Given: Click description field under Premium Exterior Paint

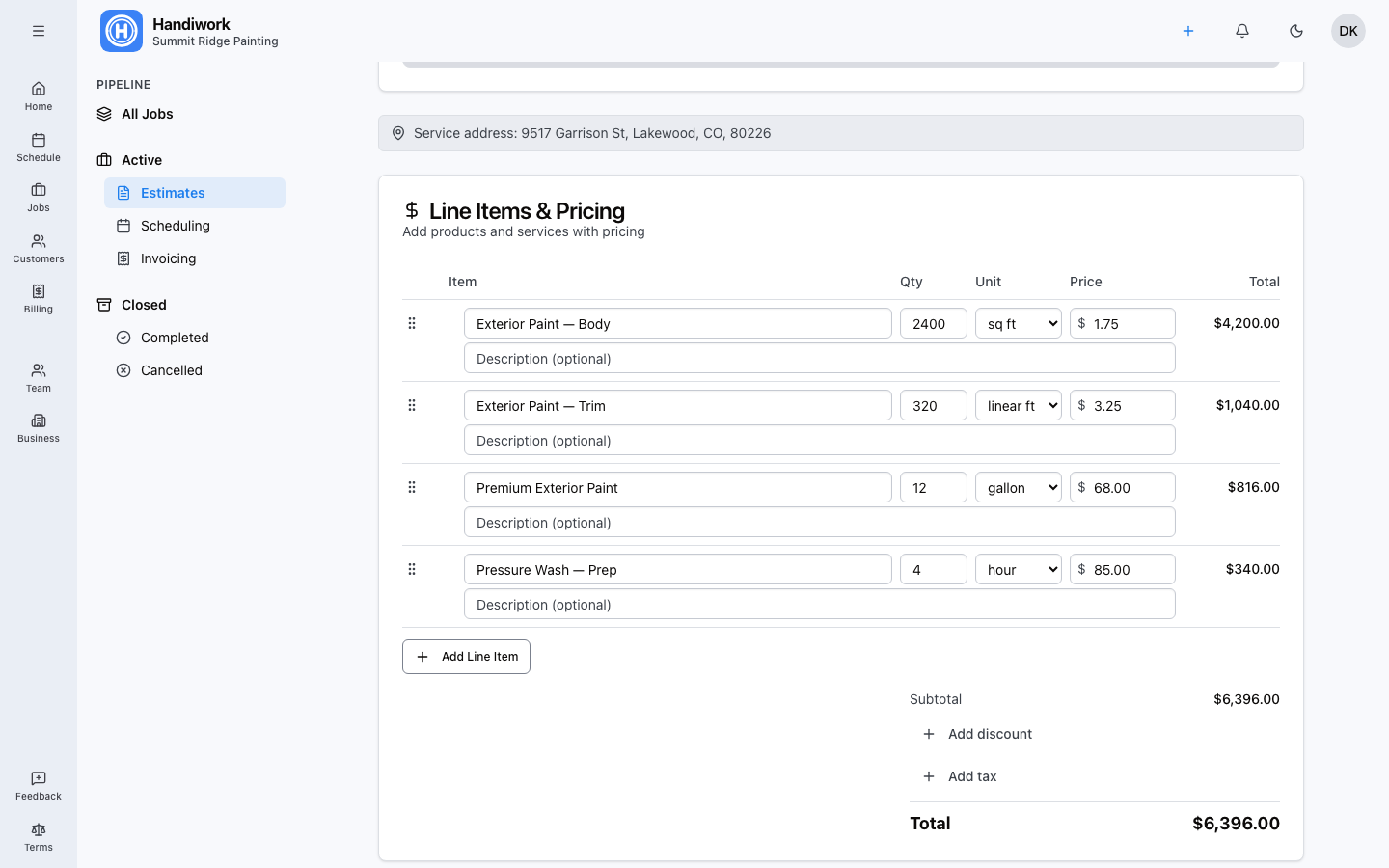Looking at the screenshot, I should coord(820,522).
